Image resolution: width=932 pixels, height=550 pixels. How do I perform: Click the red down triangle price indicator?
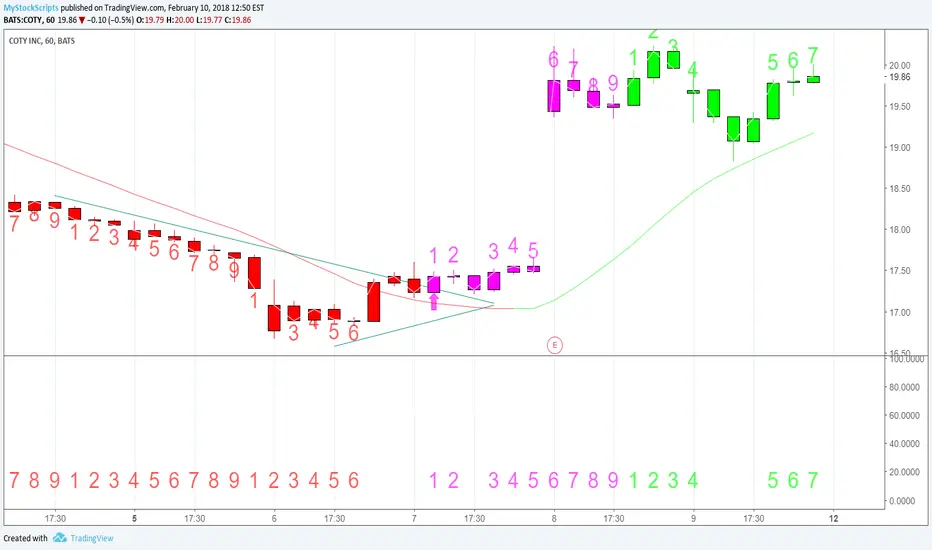tap(82, 20)
